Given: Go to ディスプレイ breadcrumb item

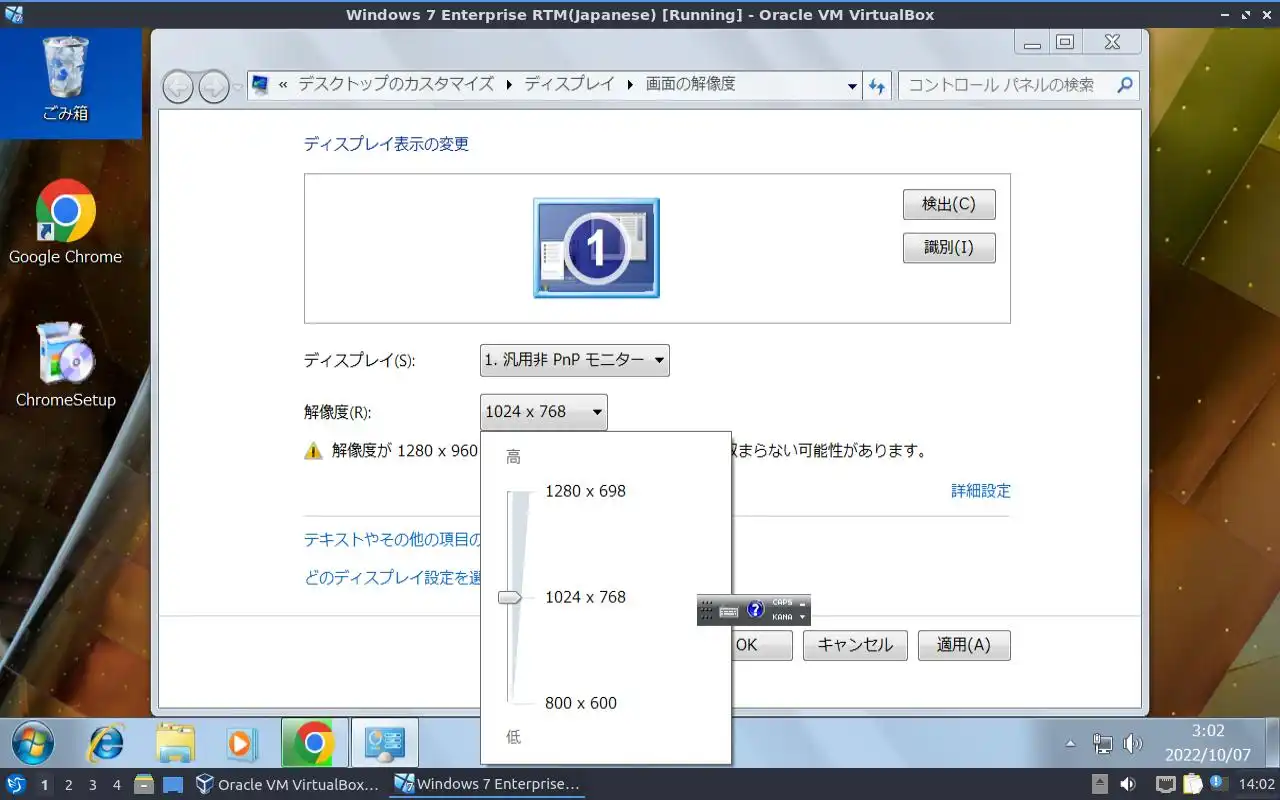Looking at the screenshot, I should pyautogui.click(x=569, y=84).
